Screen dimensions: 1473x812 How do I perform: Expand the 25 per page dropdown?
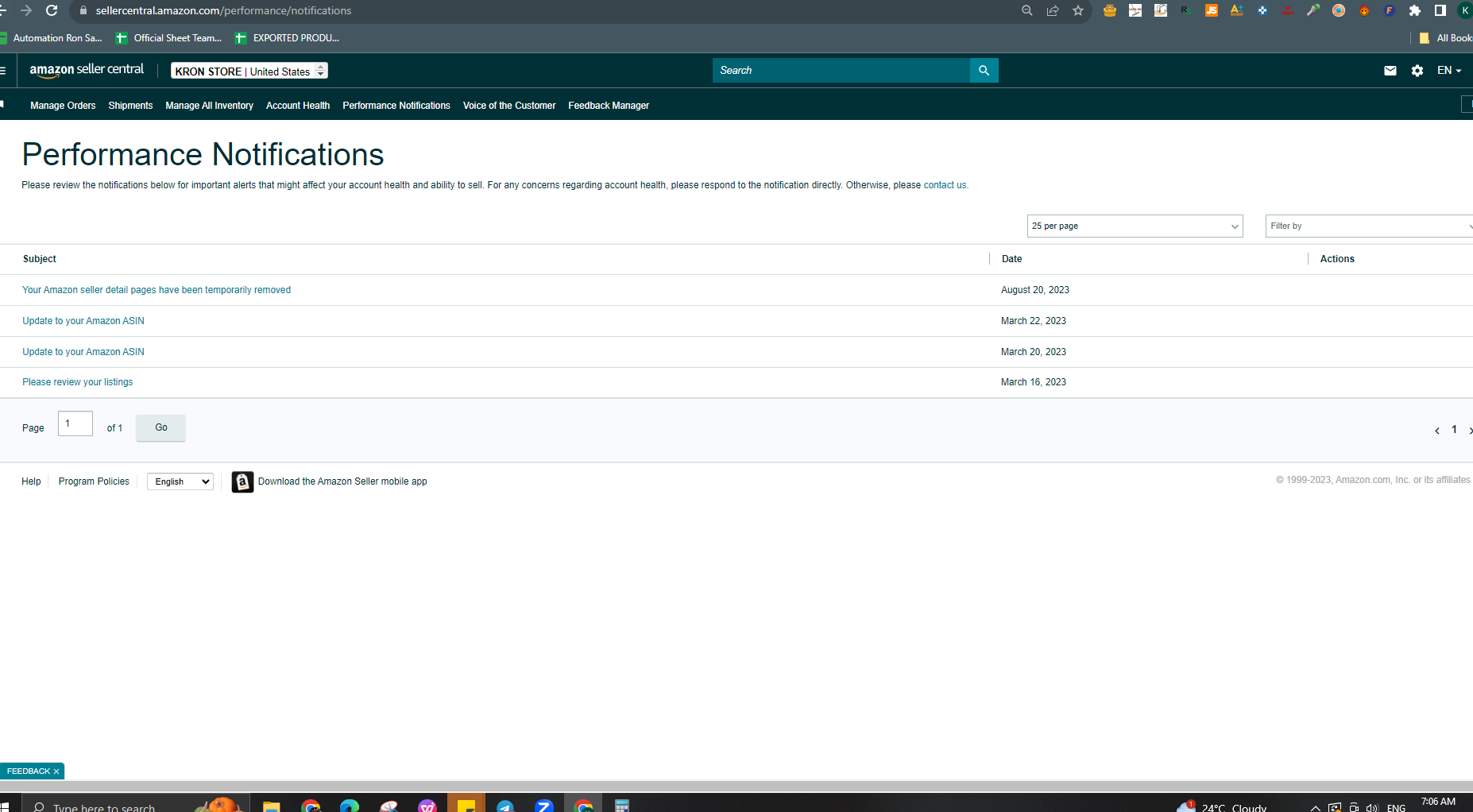pyautogui.click(x=1135, y=226)
